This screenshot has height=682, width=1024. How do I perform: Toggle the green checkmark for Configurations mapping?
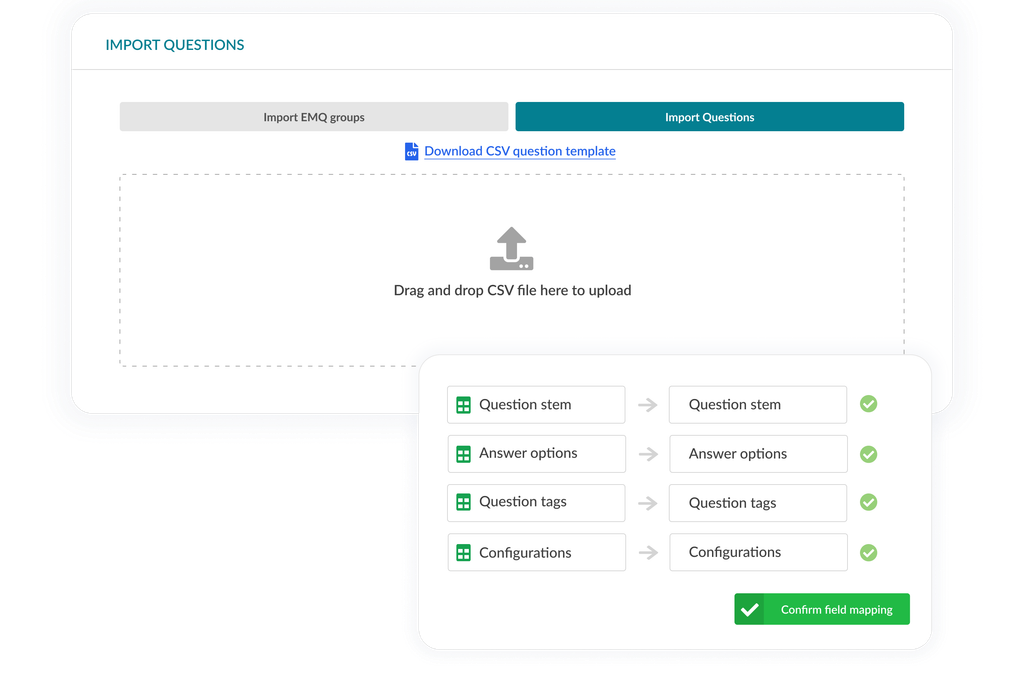(x=868, y=552)
